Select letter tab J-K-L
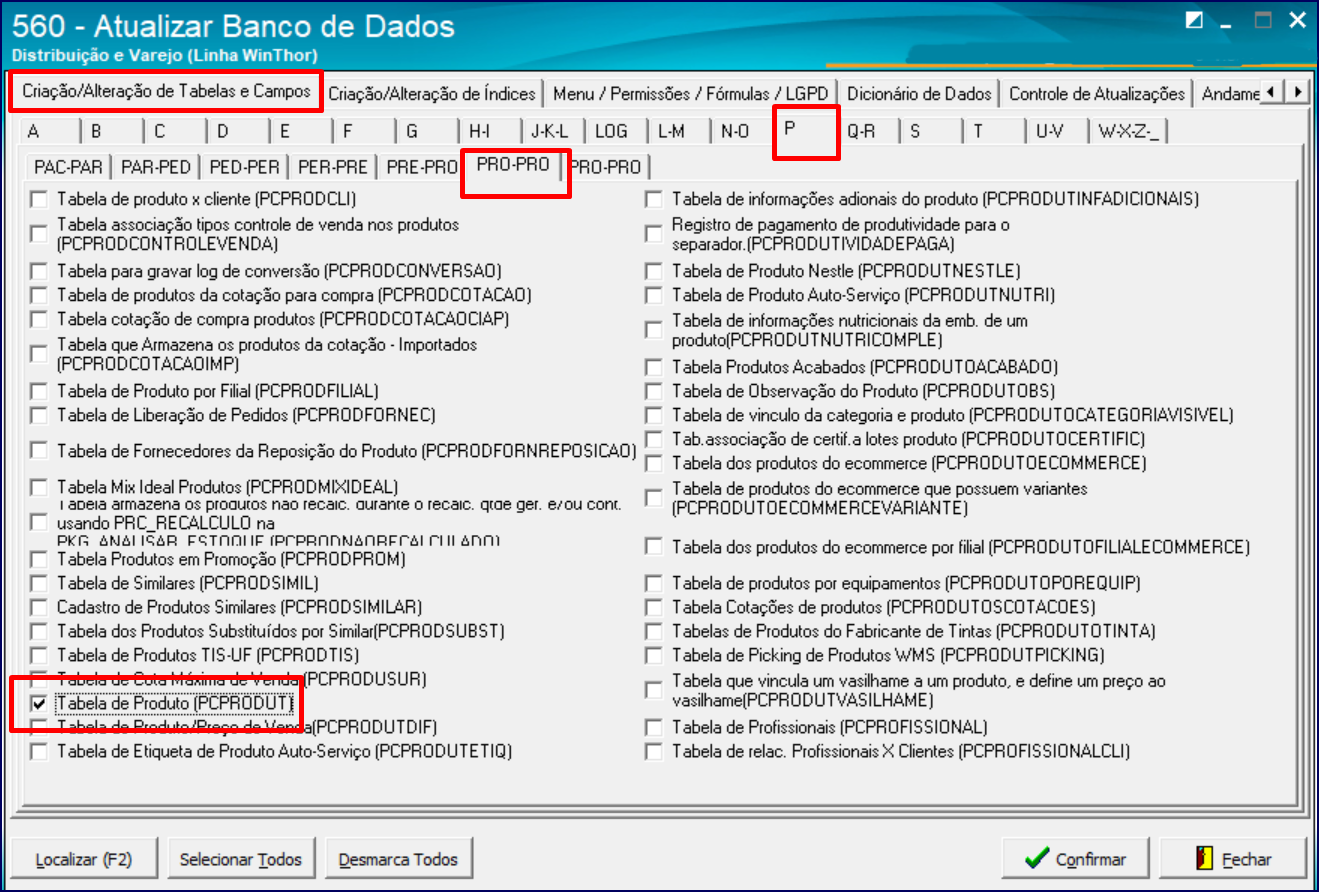 552,132
